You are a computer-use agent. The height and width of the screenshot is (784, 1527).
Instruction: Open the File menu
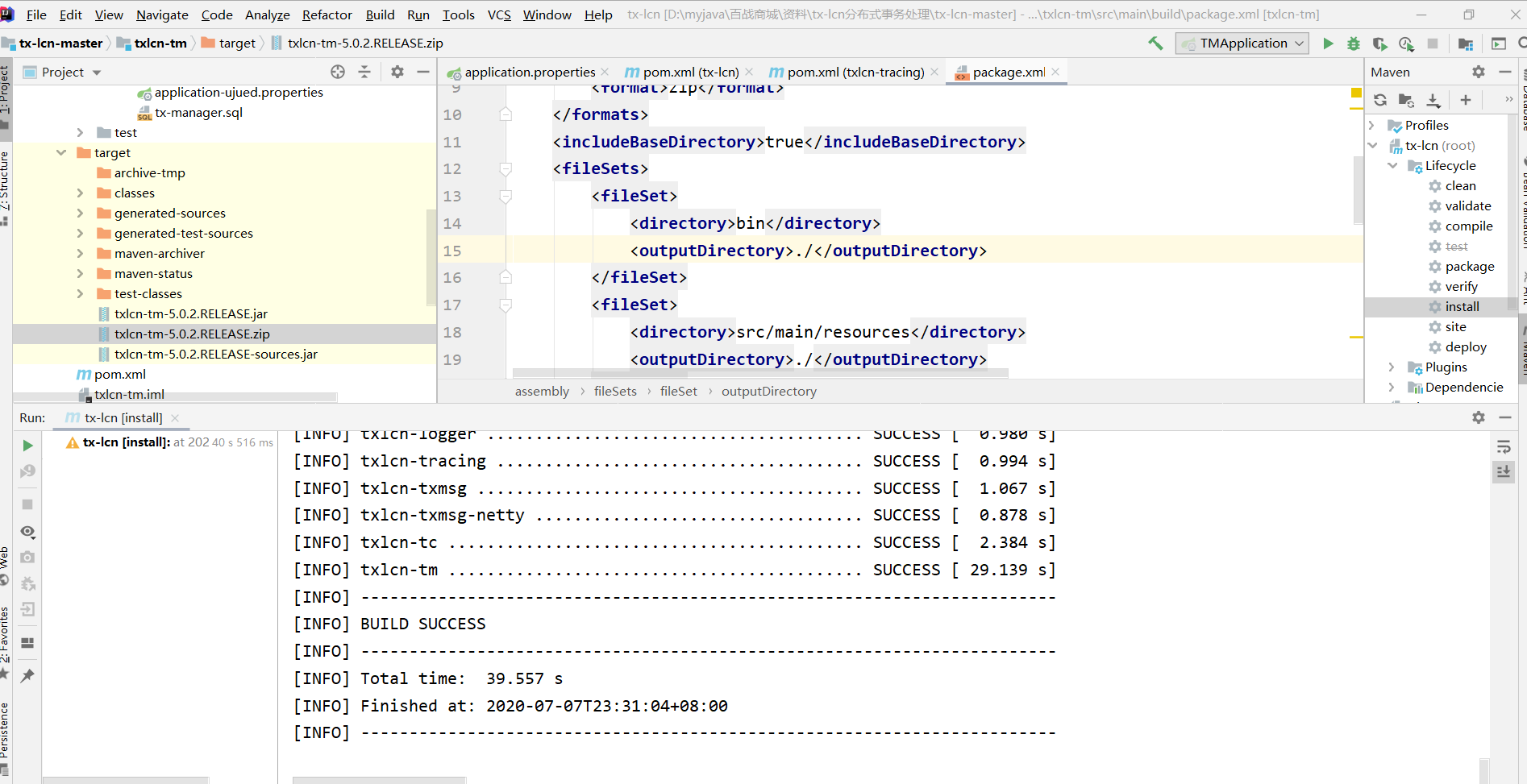coord(36,15)
